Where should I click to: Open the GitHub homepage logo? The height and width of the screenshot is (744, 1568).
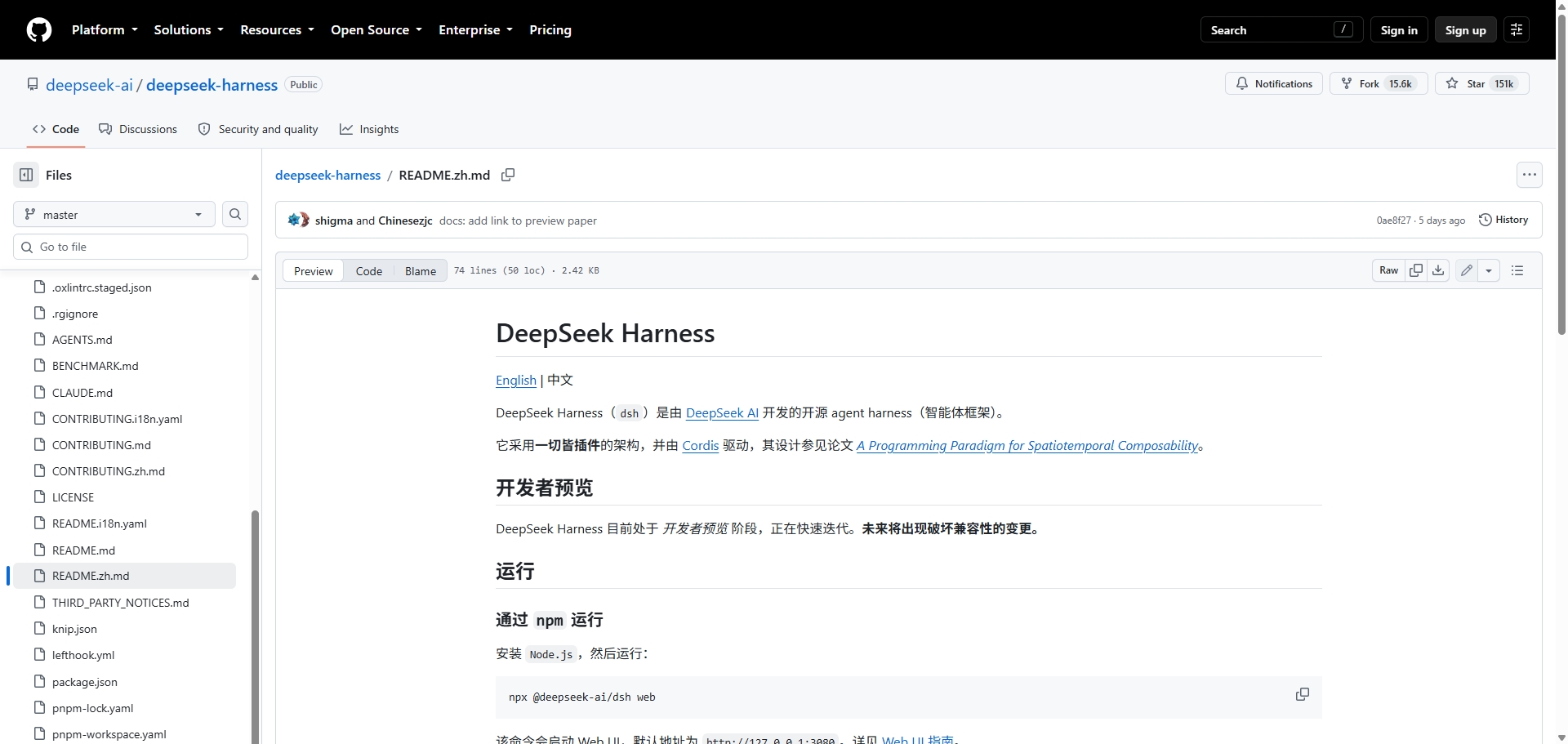[39, 30]
